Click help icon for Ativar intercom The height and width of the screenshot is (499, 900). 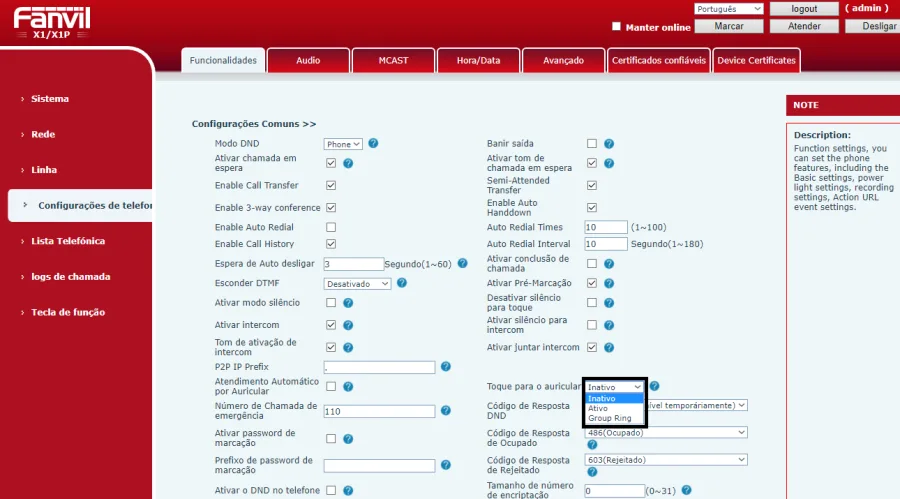(348, 325)
